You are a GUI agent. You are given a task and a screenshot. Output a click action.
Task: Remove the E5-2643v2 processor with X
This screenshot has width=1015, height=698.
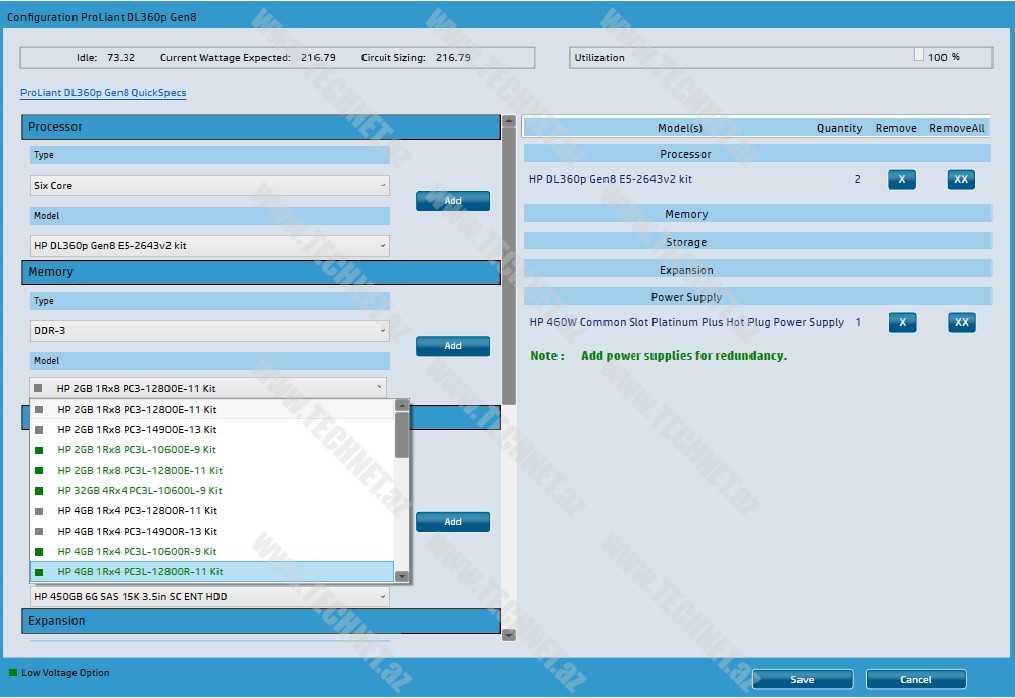coord(901,180)
